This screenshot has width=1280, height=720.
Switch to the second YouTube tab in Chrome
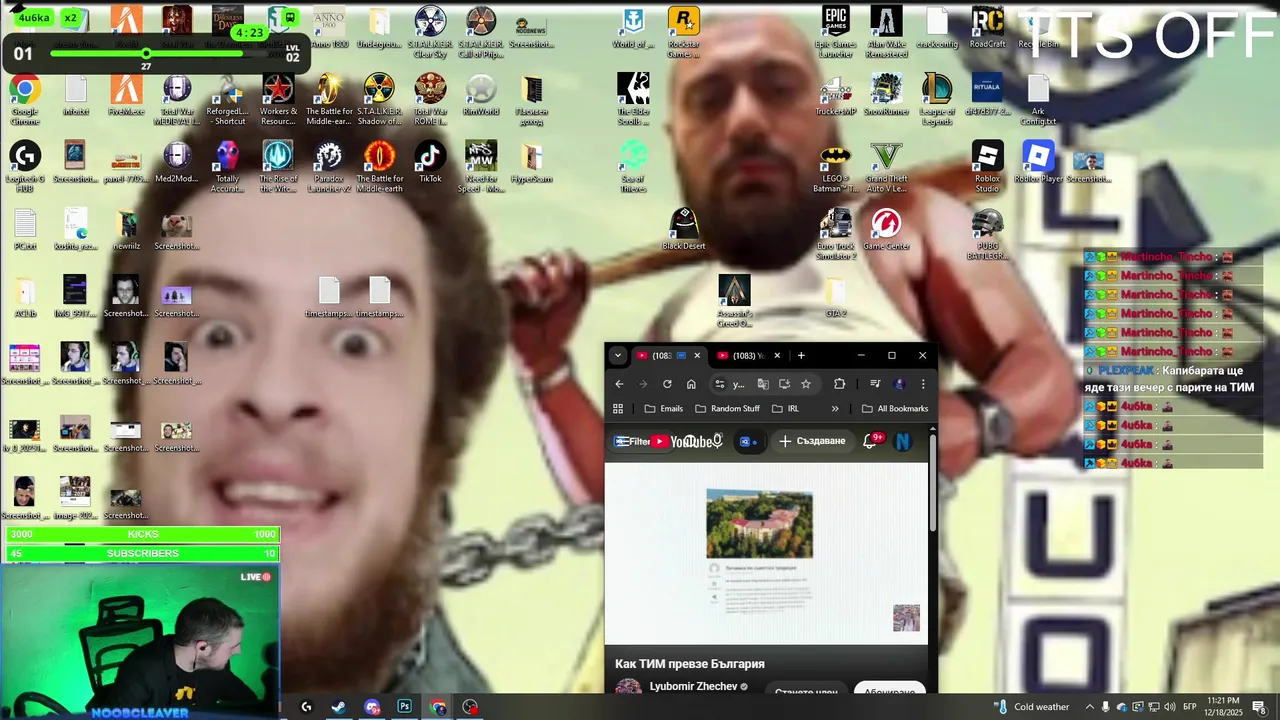[x=749, y=355]
